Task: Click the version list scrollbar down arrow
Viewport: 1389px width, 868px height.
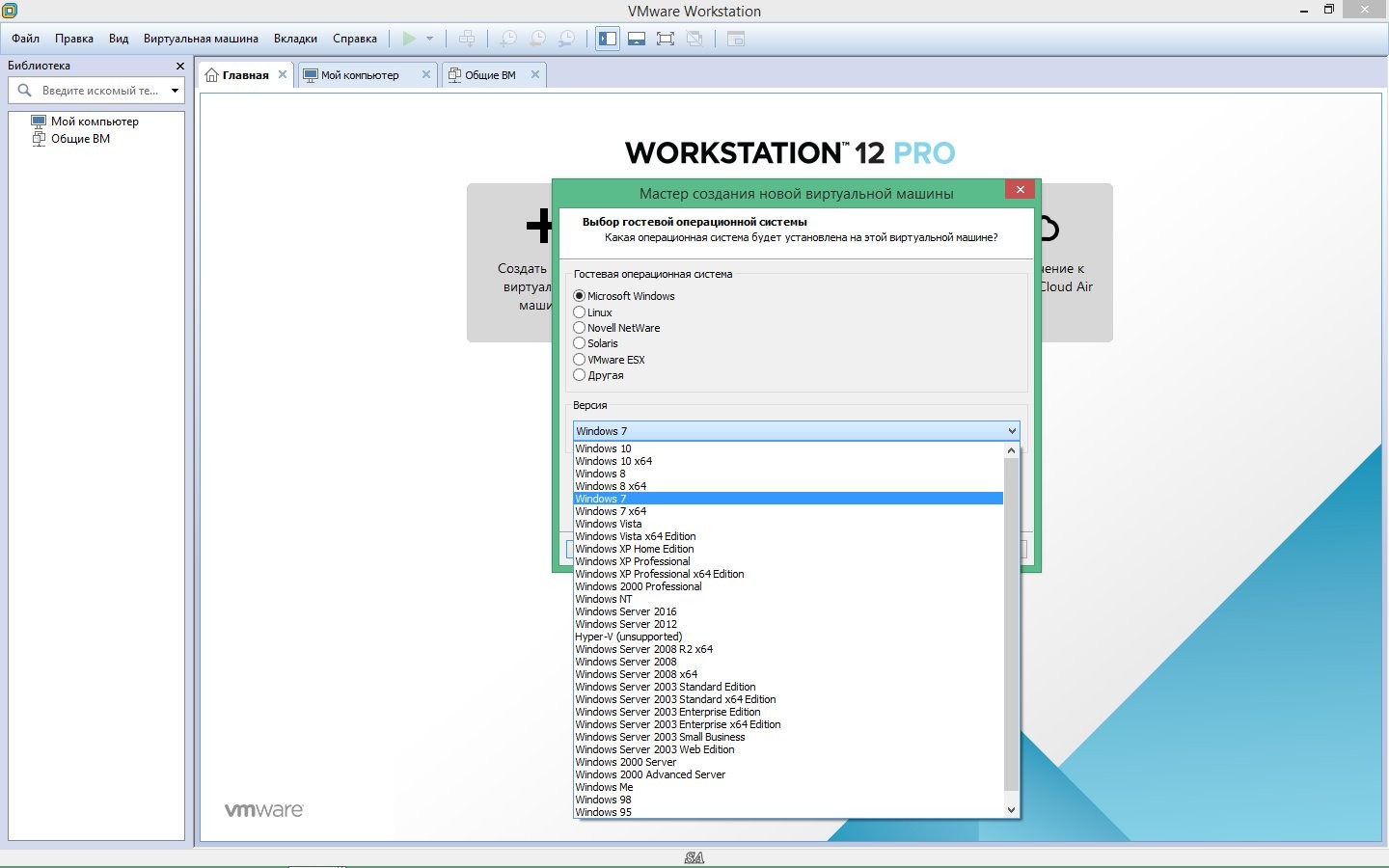Action: (1012, 810)
